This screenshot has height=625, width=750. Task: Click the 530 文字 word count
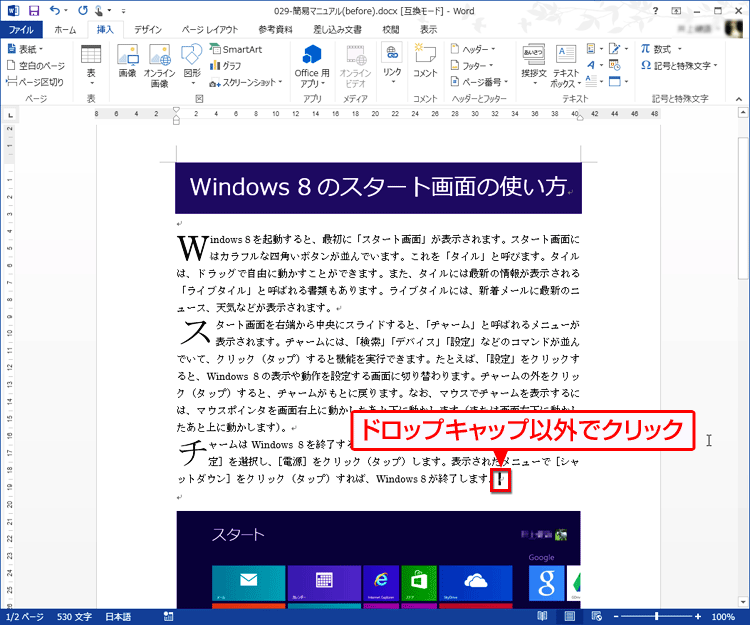pyautogui.click(x=74, y=616)
